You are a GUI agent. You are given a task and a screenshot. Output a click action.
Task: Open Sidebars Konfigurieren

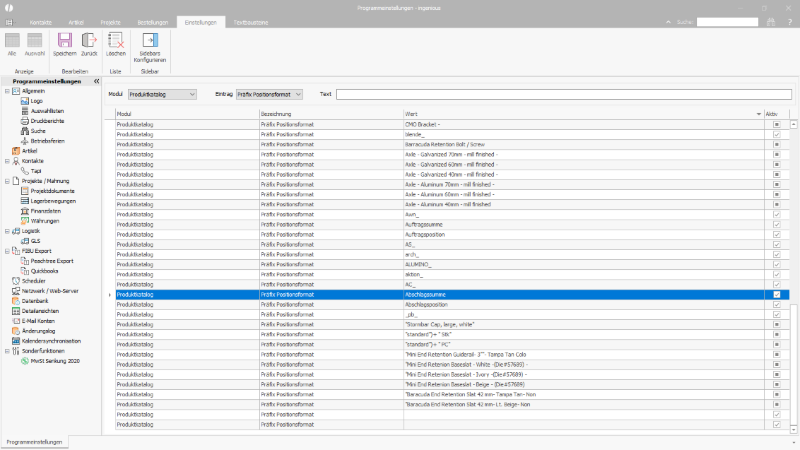pyautogui.click(x=150, y=47)
